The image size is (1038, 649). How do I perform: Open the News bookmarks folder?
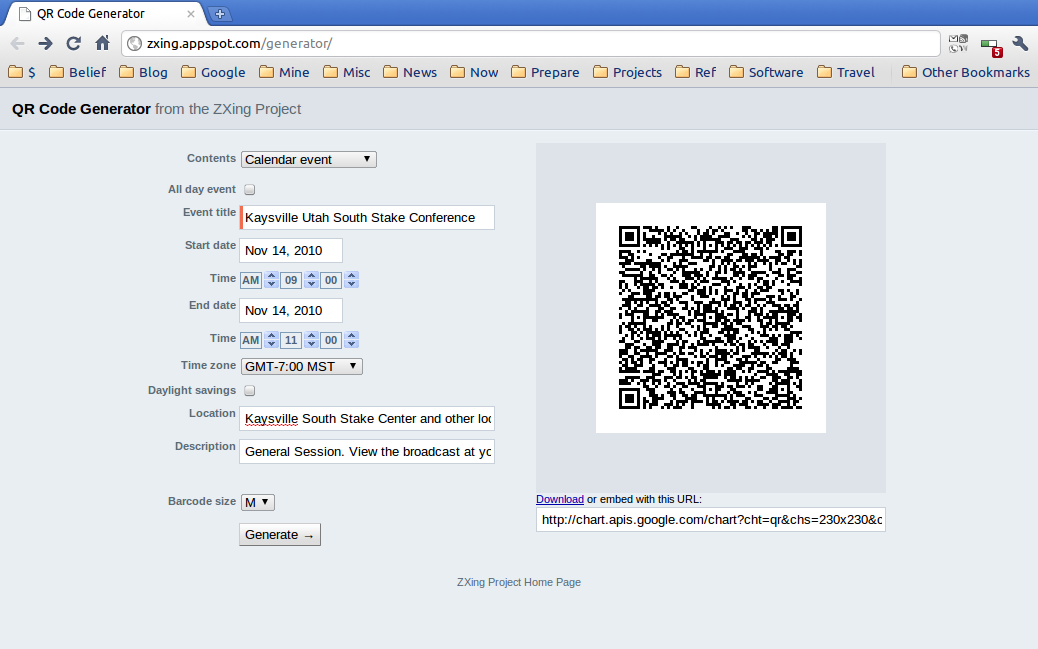410,72
